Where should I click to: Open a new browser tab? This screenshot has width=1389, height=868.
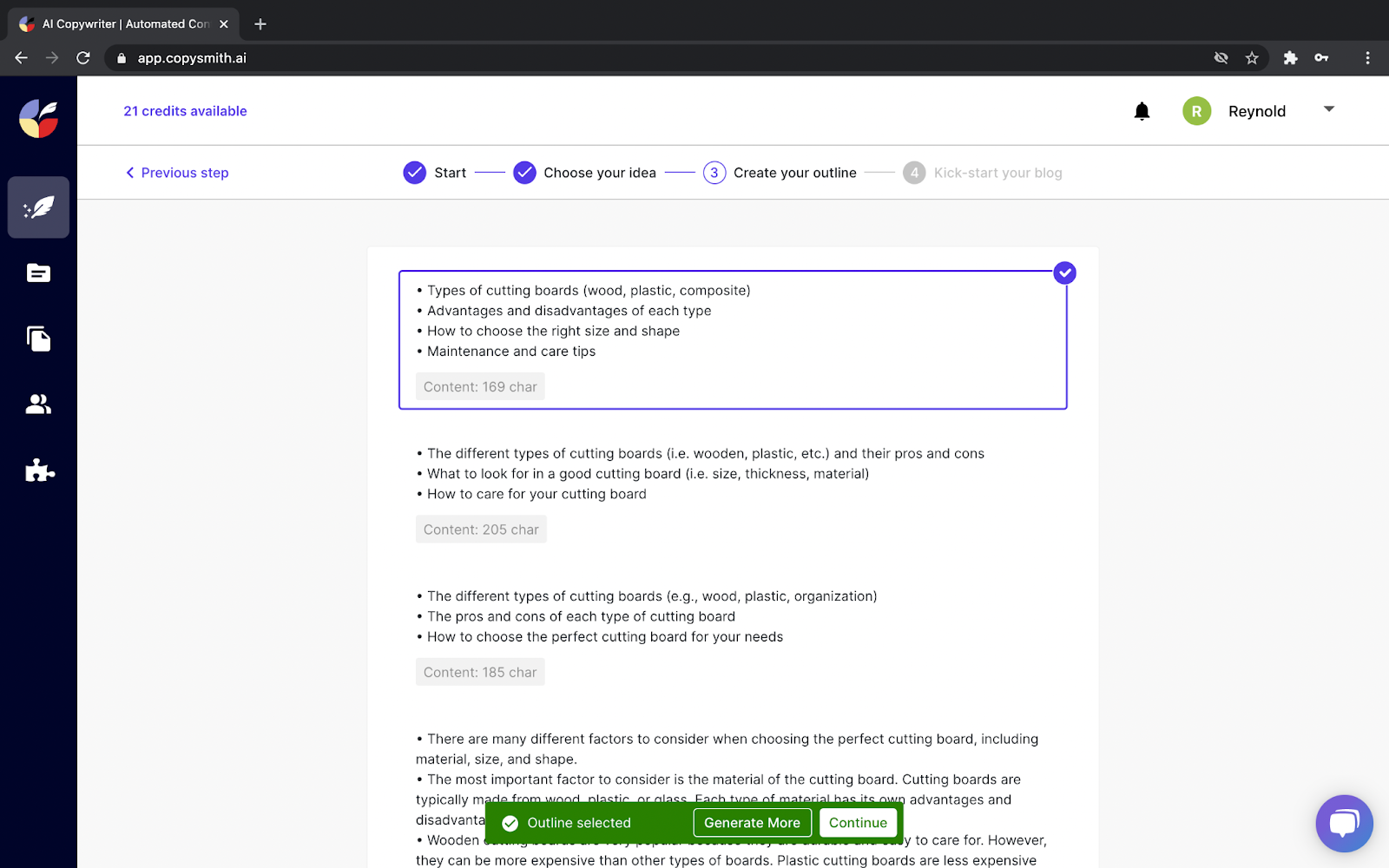point(260,24)
